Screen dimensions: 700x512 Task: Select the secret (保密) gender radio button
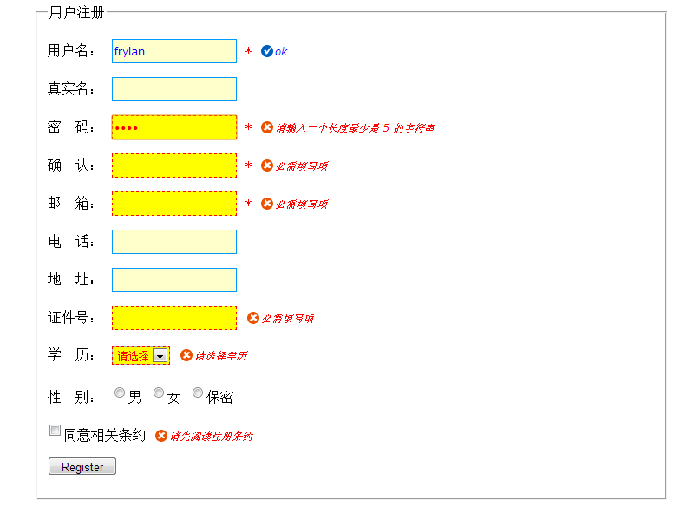coord(198,392)
